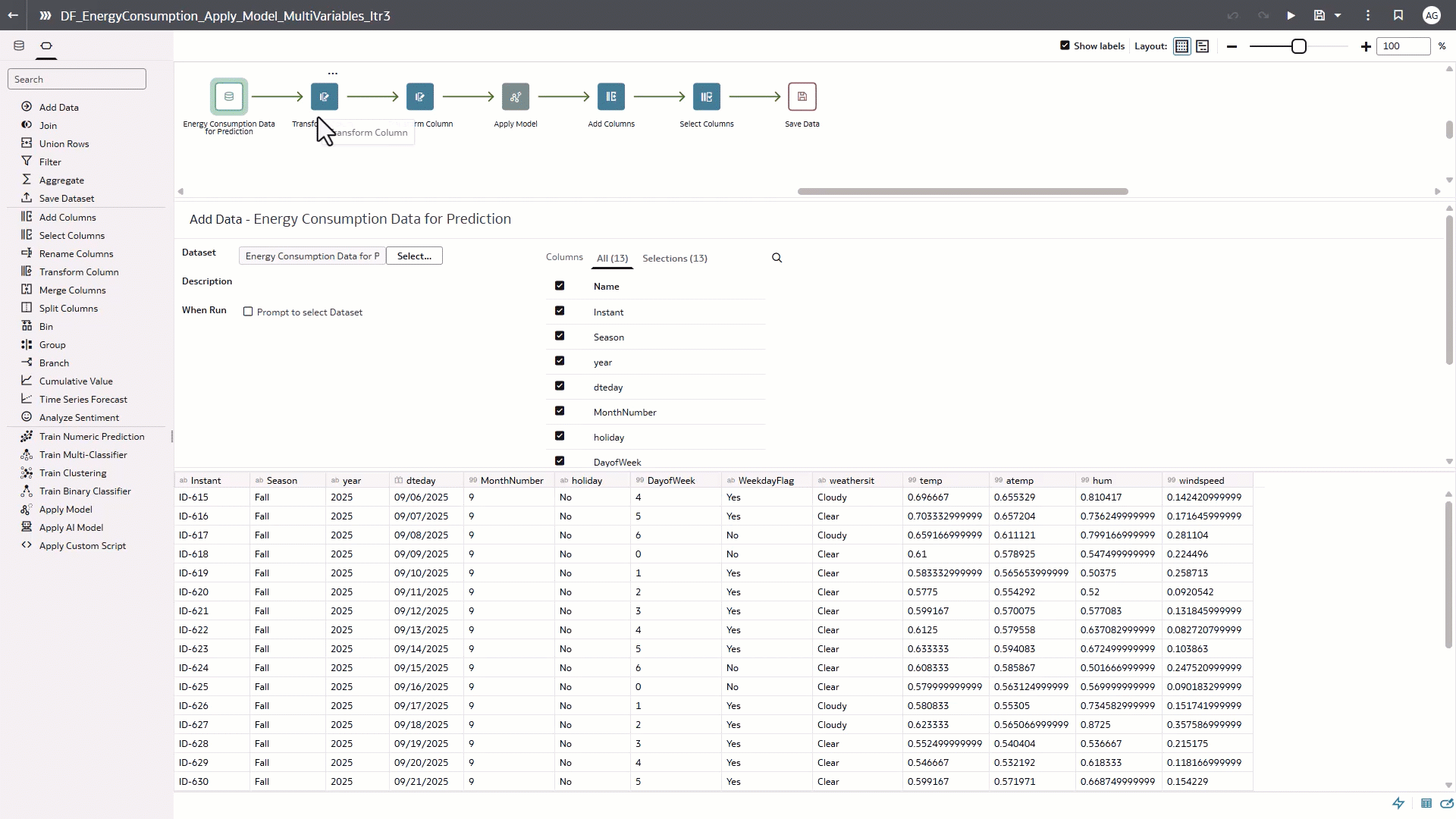
Task: Toggle the Show labels checkbox
Action: tap(1064, 45)
